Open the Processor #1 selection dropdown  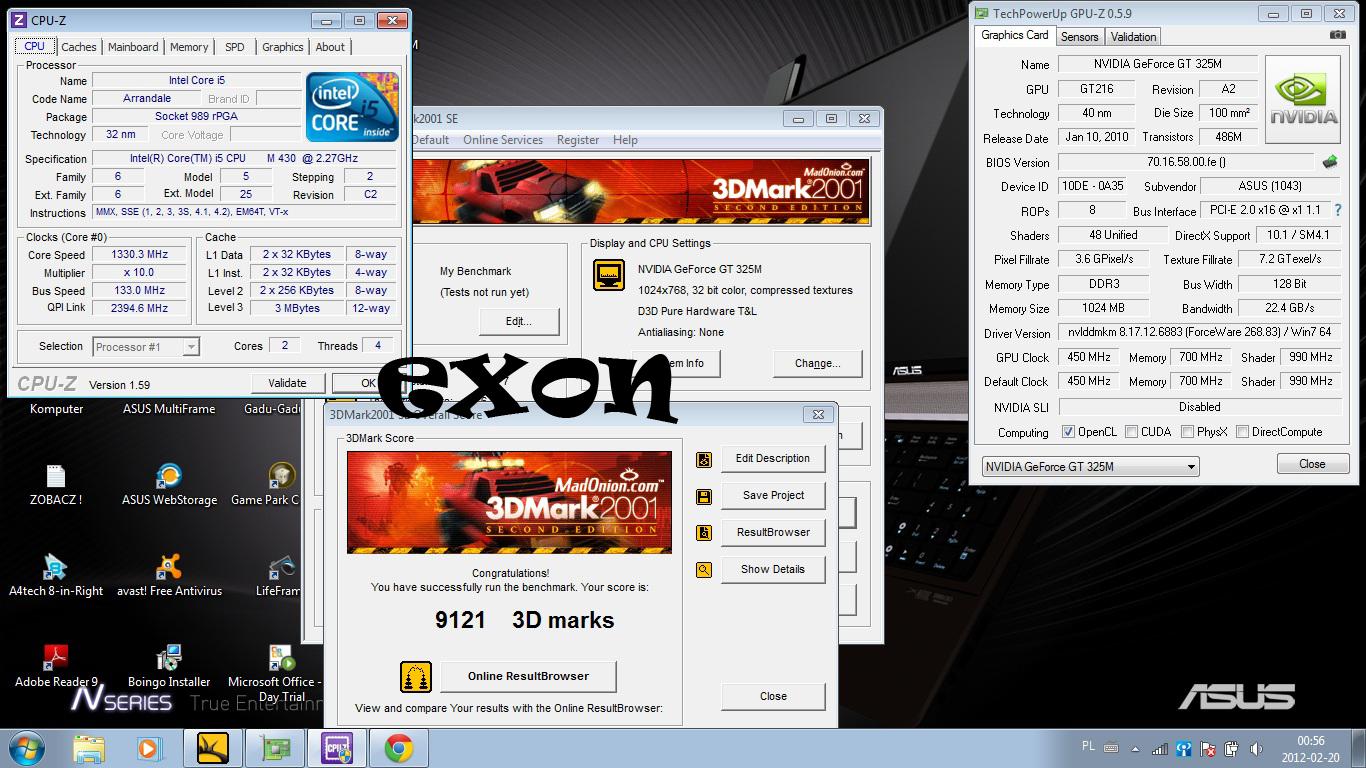pyautogui.click(x=146, y=347)
